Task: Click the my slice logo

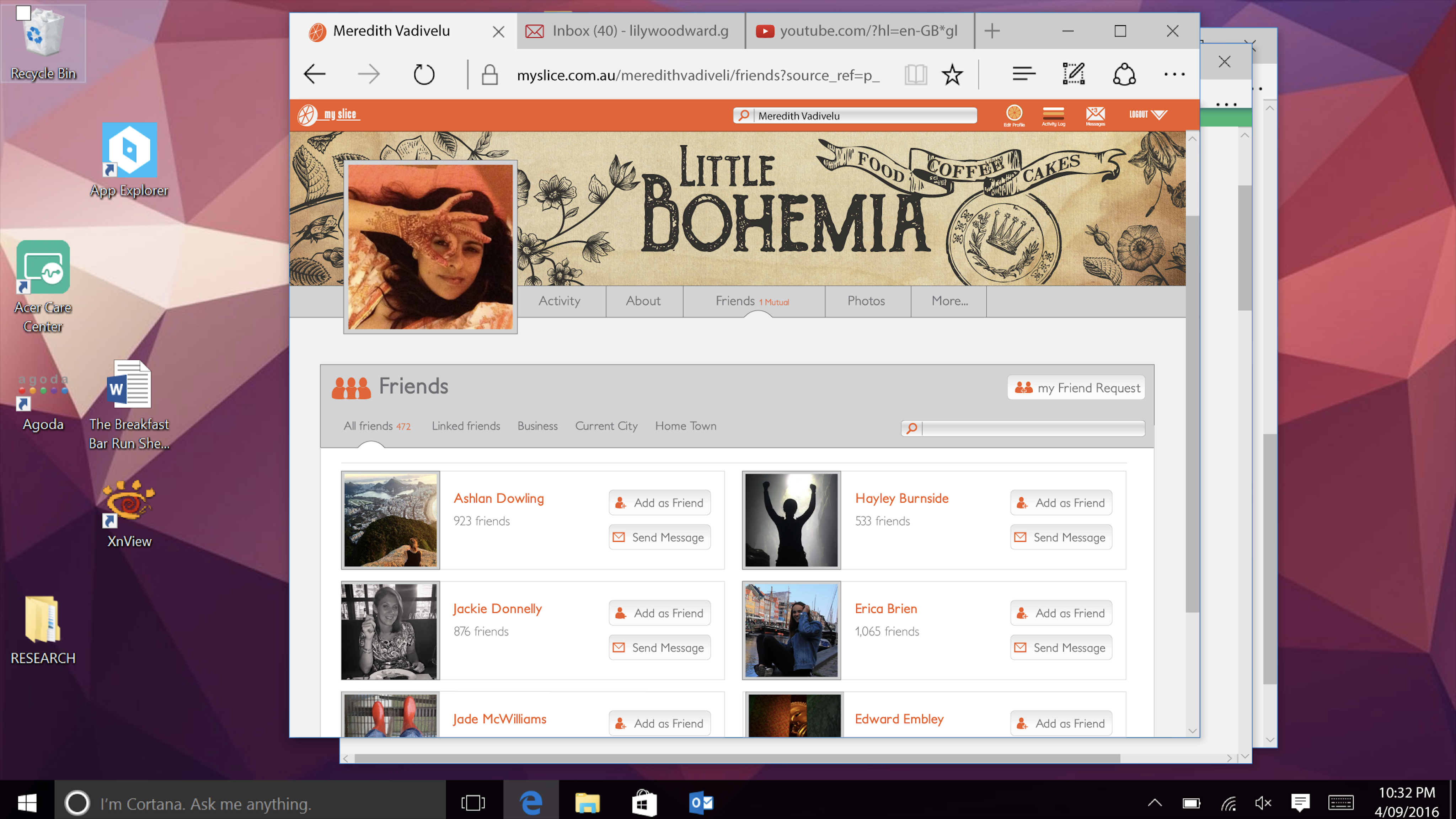Action: pos(328,115)
